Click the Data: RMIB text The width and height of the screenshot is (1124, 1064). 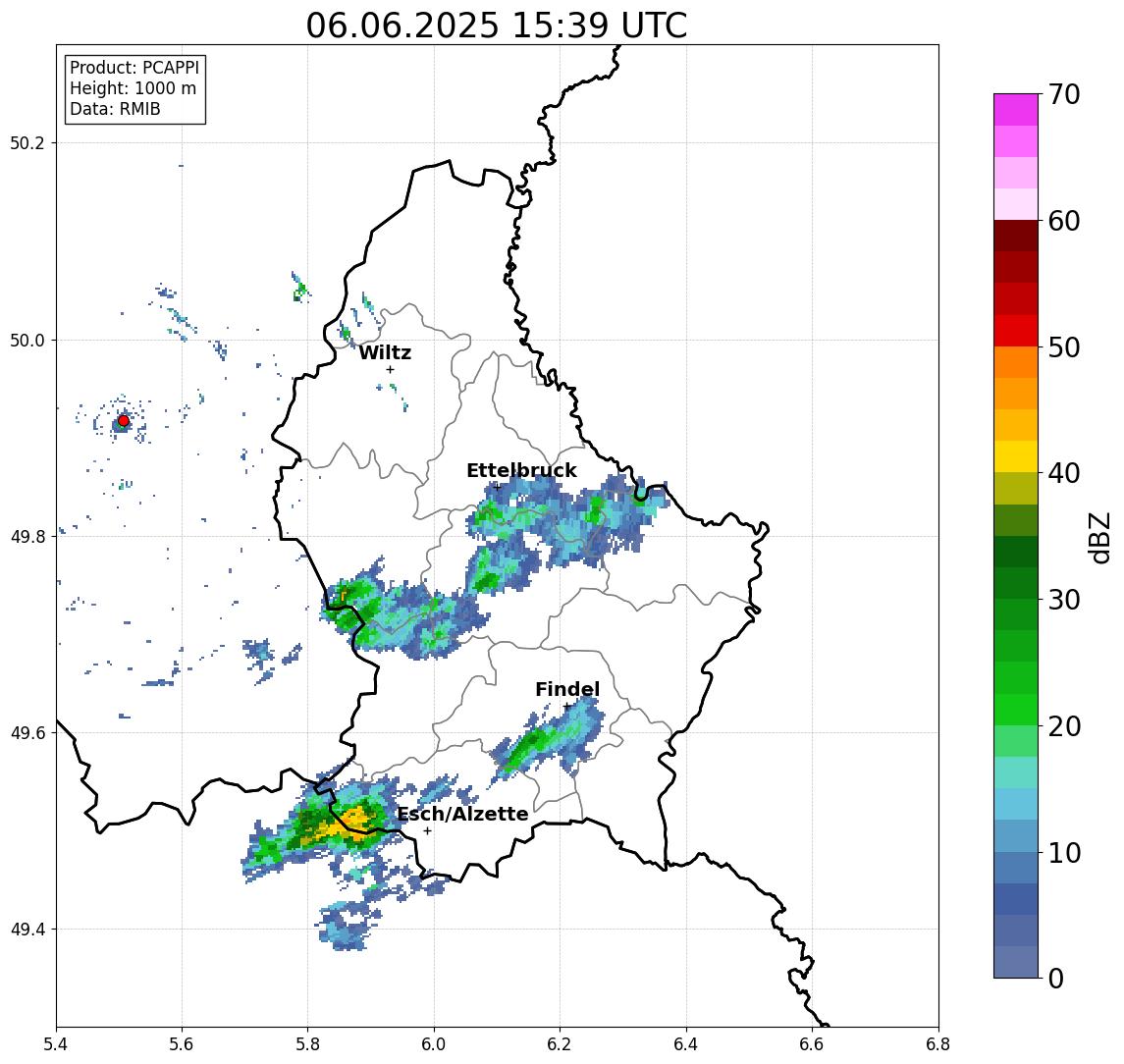pyautogui.click(x=115, y=109)
